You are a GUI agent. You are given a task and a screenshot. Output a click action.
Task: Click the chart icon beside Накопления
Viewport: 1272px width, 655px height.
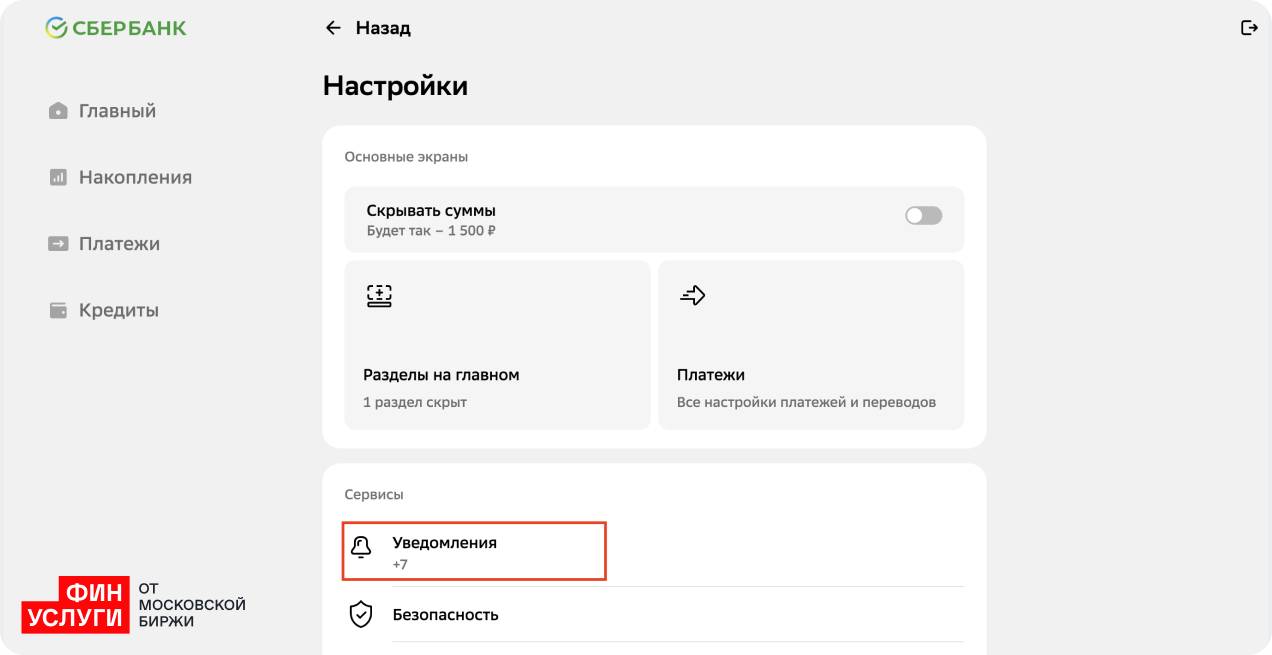coord(58,177)
